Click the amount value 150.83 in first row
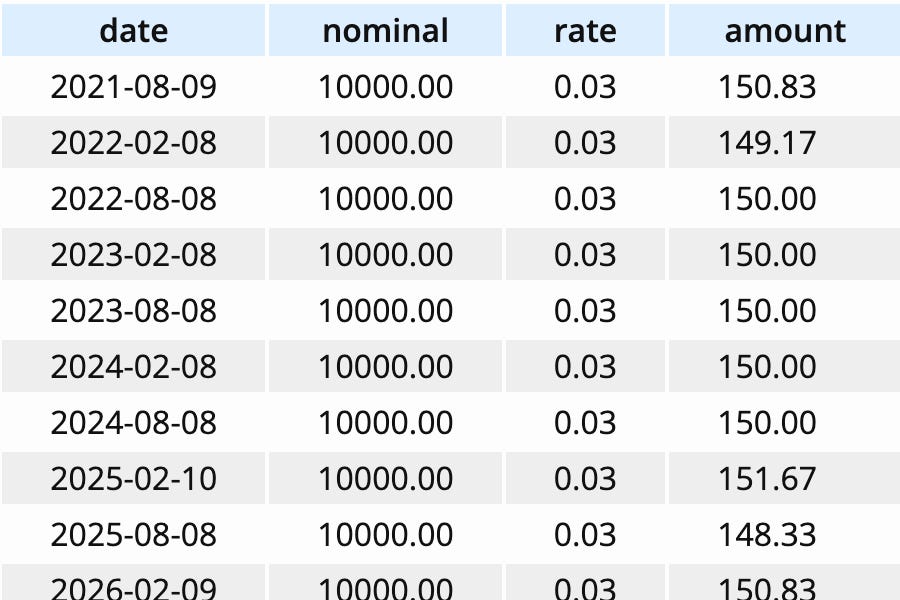Screen dimensions: 900x600 click(767, 87)
